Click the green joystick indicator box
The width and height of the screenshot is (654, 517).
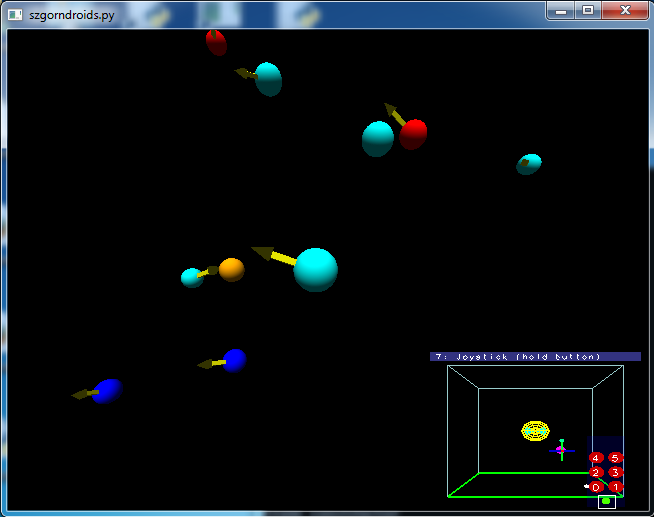click(x=606, y=500)
